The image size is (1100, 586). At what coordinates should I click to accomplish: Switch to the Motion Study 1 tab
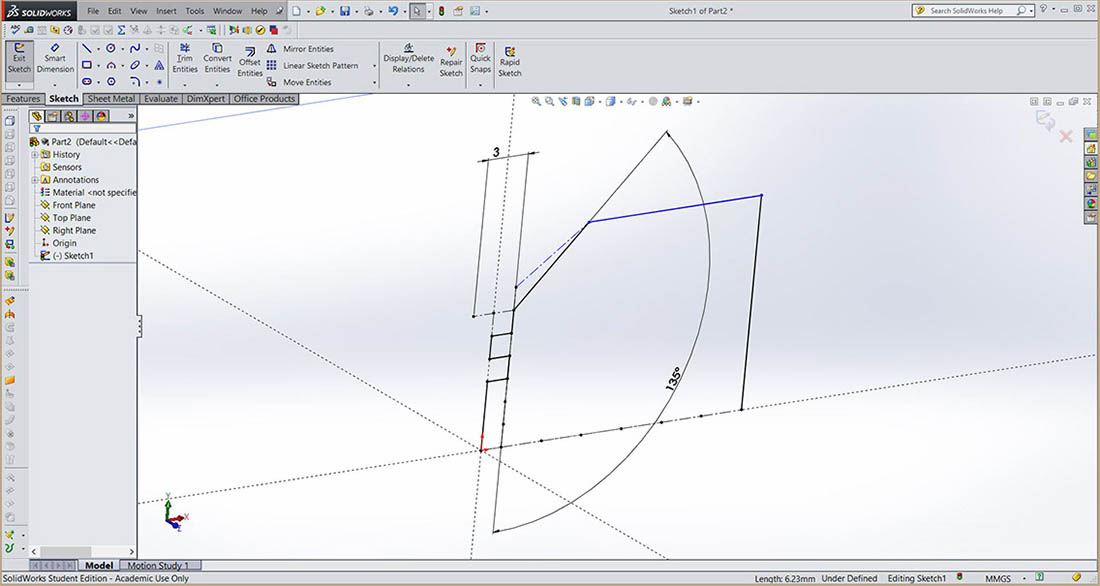160,565
